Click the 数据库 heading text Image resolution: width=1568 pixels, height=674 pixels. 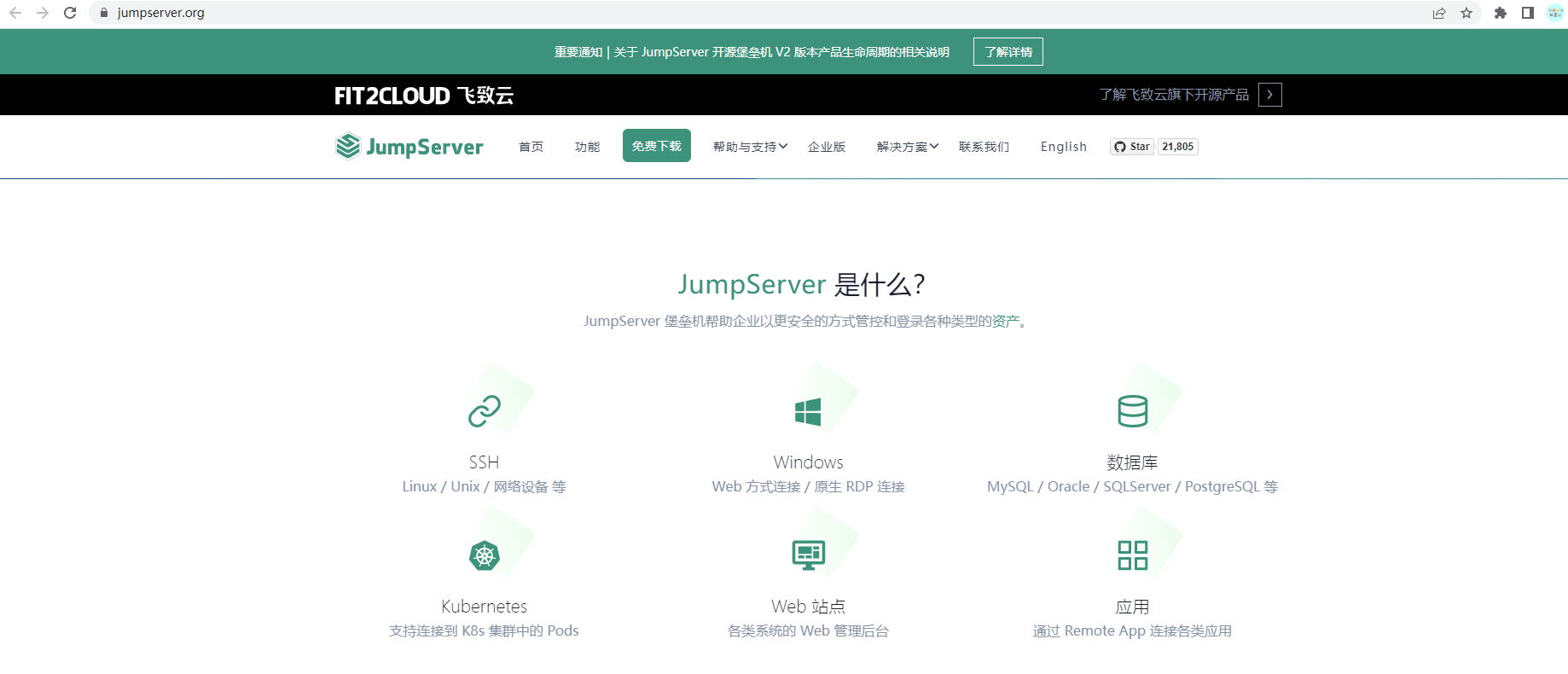coord(1132,462)
